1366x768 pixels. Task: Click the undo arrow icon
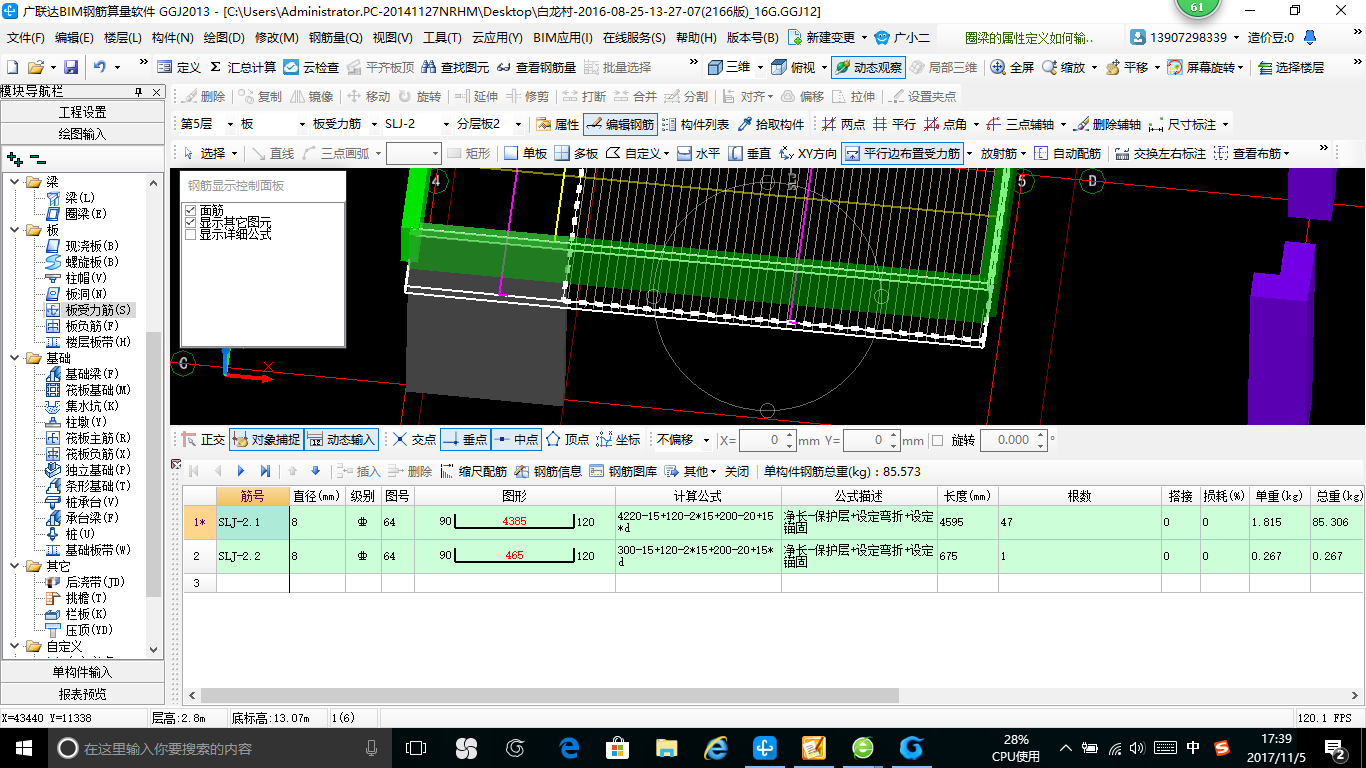(x=100, y=67)
